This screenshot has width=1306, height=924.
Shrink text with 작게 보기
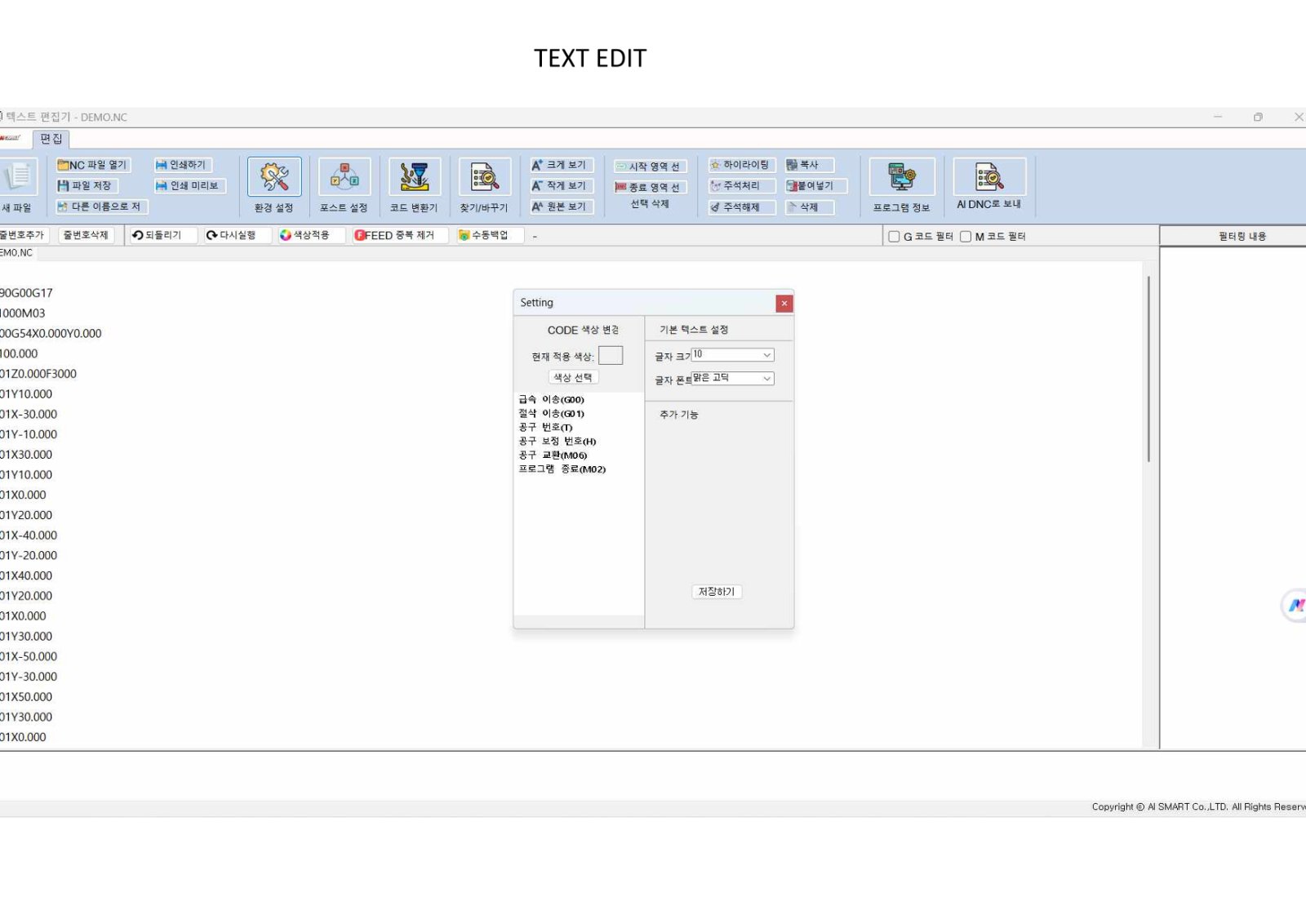(561, 186)
